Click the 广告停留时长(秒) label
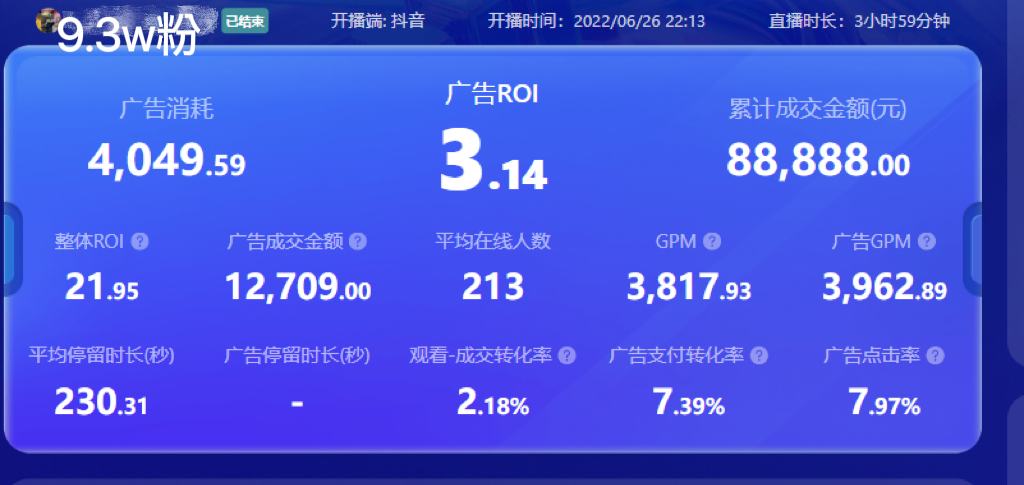This screenshot has height=485, width=1024. 297,356
